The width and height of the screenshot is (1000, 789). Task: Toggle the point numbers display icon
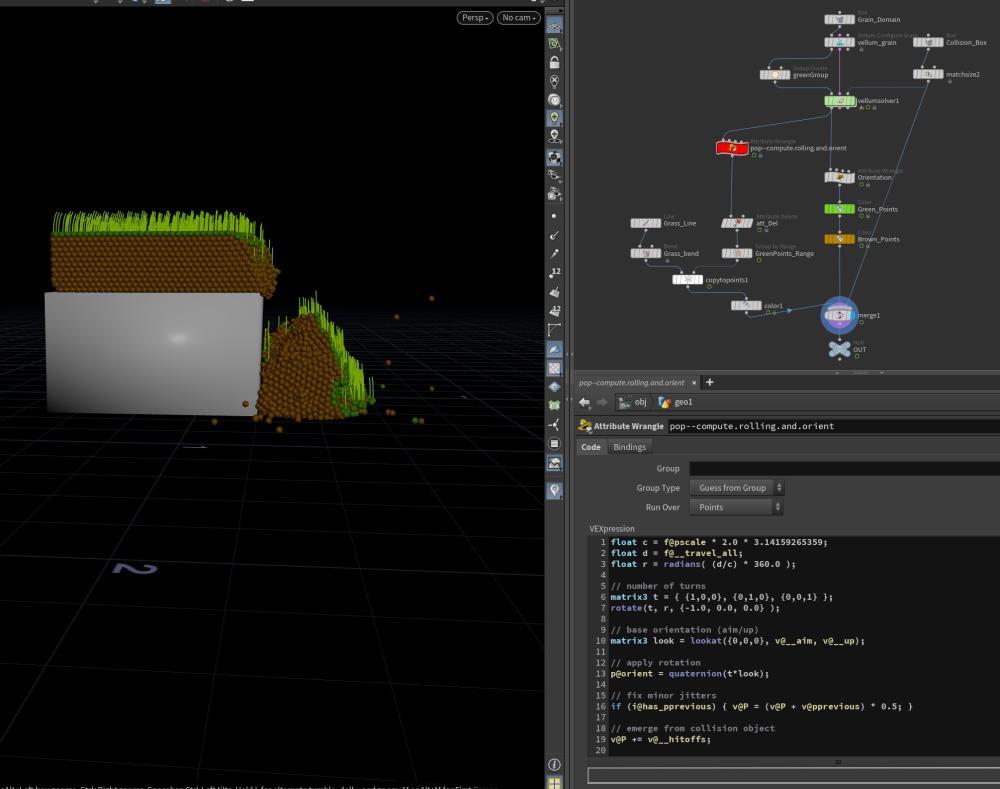pyautogui.click(x=554, y=272)
